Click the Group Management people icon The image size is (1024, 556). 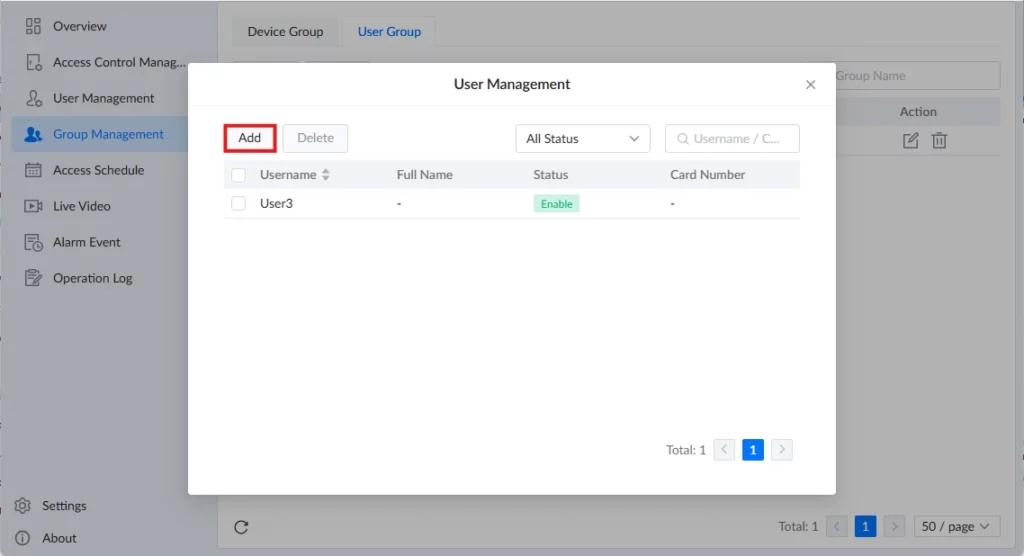33,134
